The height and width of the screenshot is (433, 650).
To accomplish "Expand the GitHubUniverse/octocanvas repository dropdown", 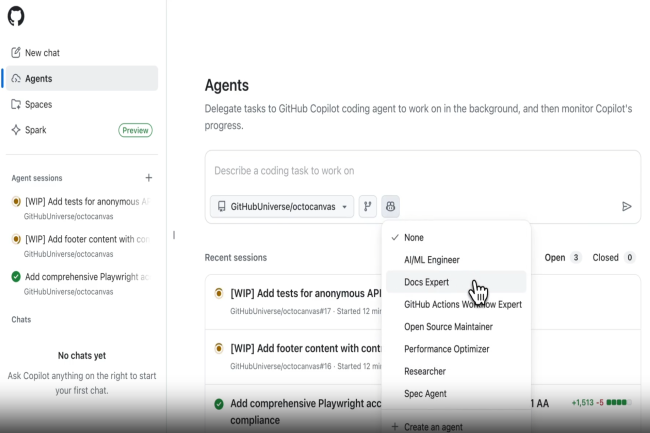I will pyautogui.click(x=282, y=207).
